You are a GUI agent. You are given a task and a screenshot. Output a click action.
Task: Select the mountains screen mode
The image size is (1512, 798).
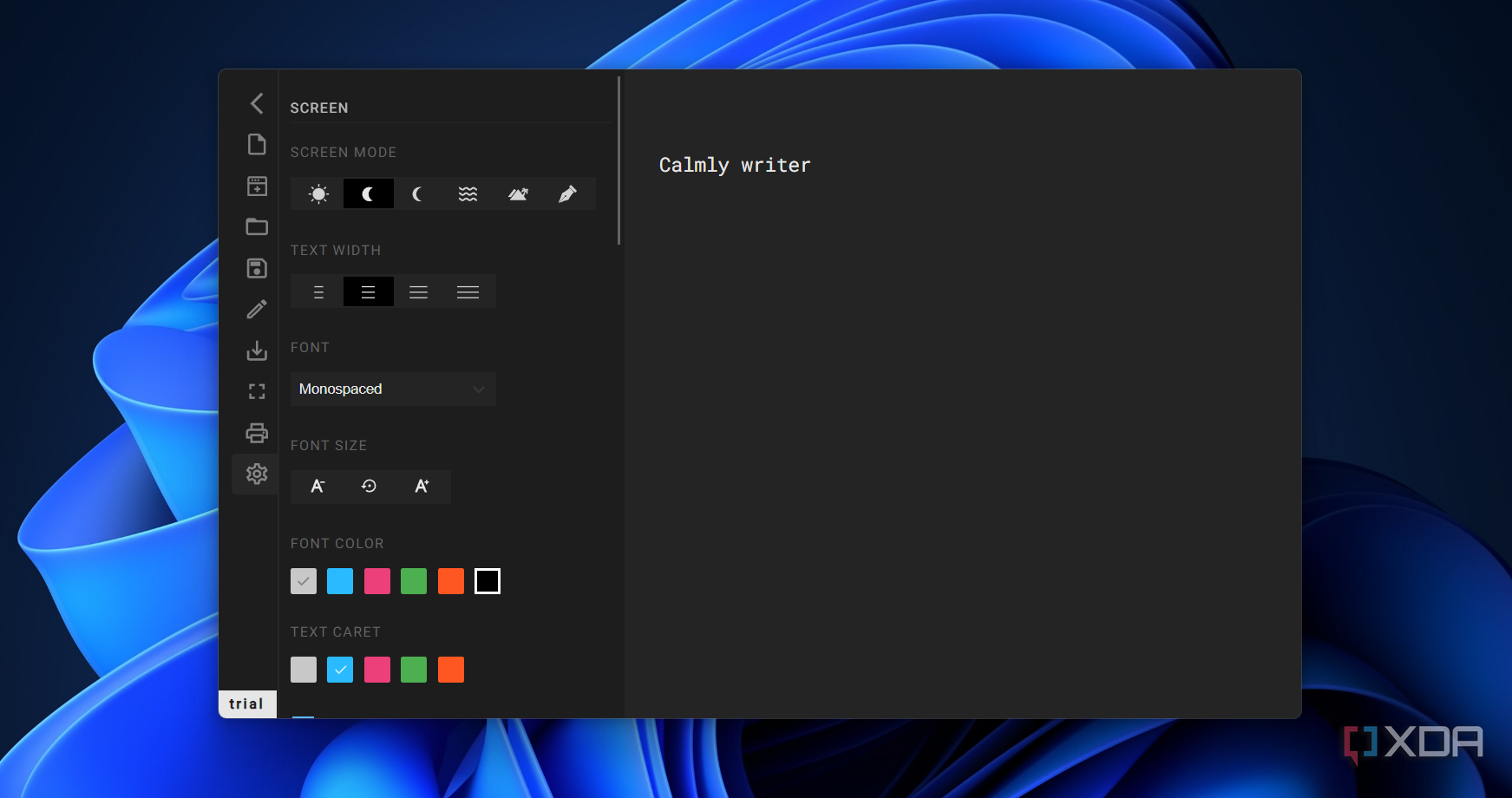click(518, 193)
